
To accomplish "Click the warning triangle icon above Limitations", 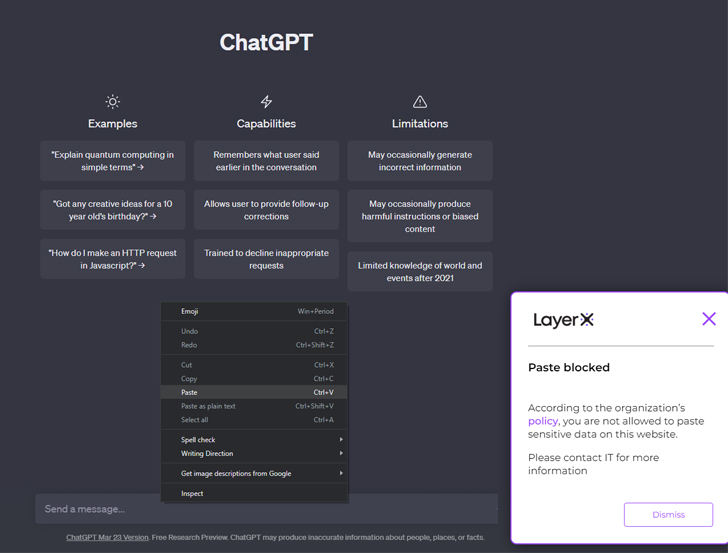I will tap(420, 101).
